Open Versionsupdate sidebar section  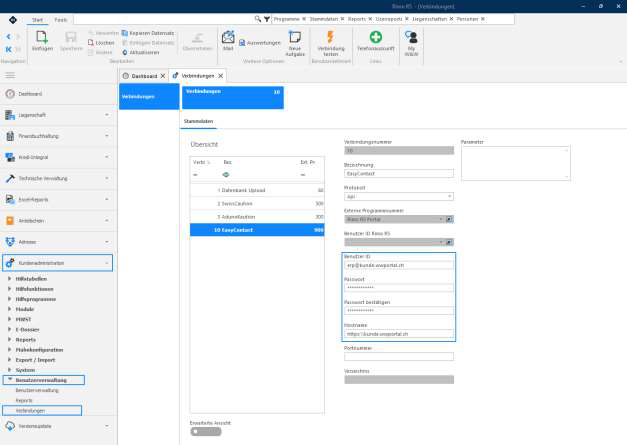(58, 426)
